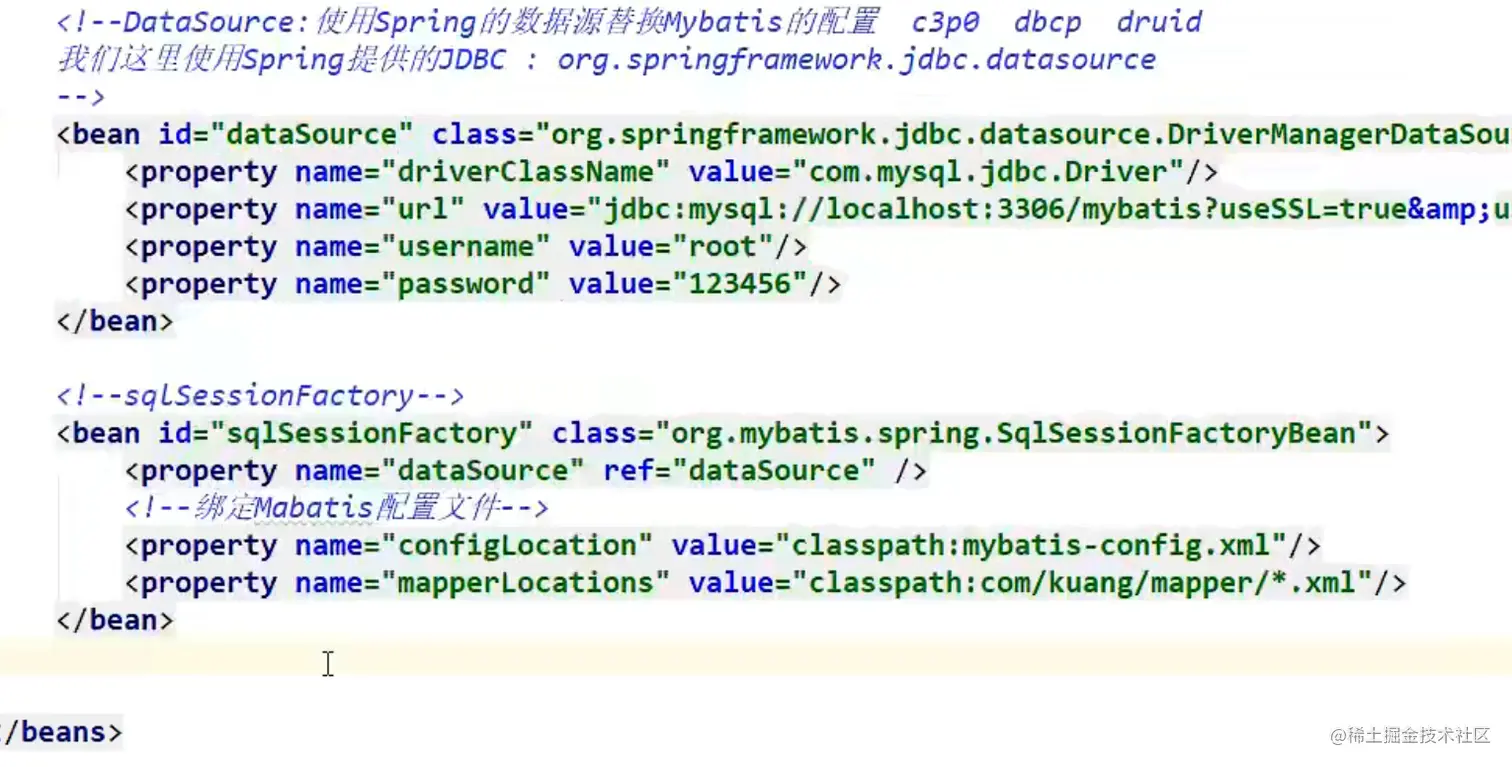Image resolution: width=1512 pixels, height=767 pixels.
Task: Click the 'DataSource' word in first comment
Action: pyautogui.click(x=209, y=22)
